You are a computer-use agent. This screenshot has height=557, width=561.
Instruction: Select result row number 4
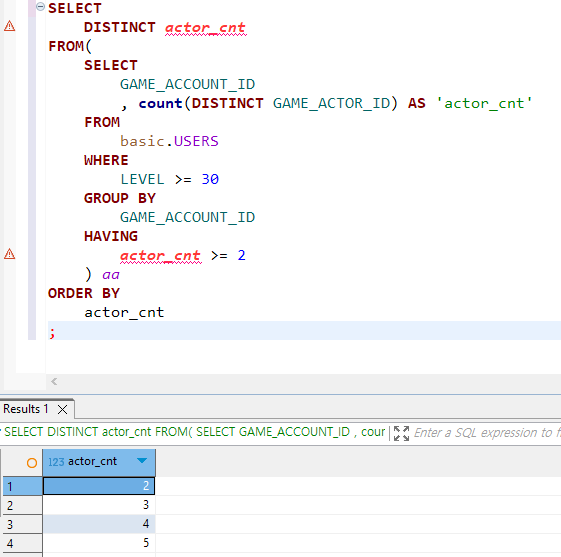click(x=23, y=543)
